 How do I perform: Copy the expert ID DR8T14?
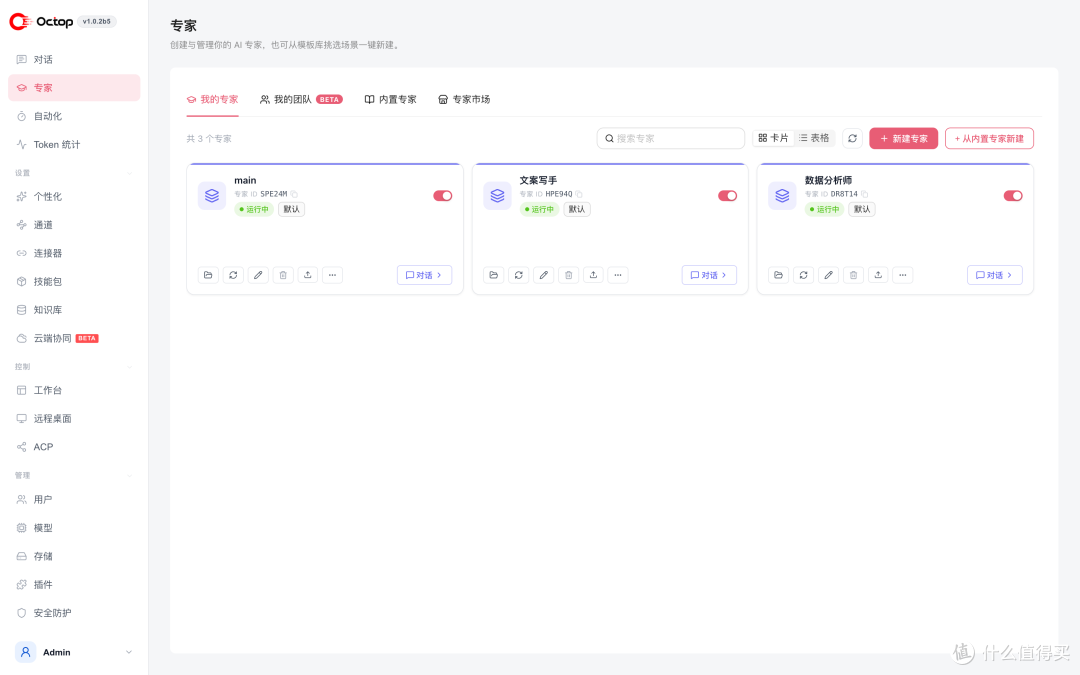coord(864,194)
